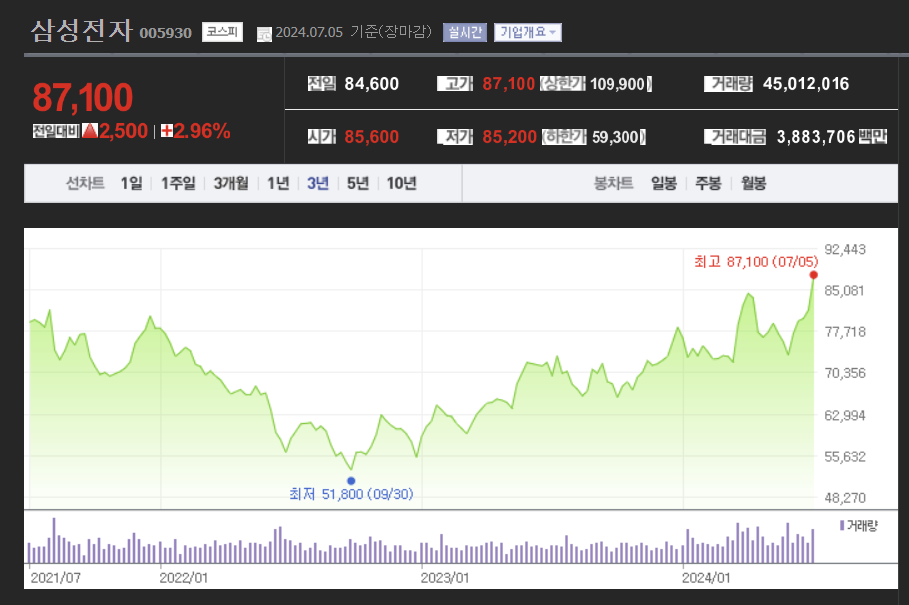
Task: Click the 전일 value 84,600
Action: tap(372, 84)
